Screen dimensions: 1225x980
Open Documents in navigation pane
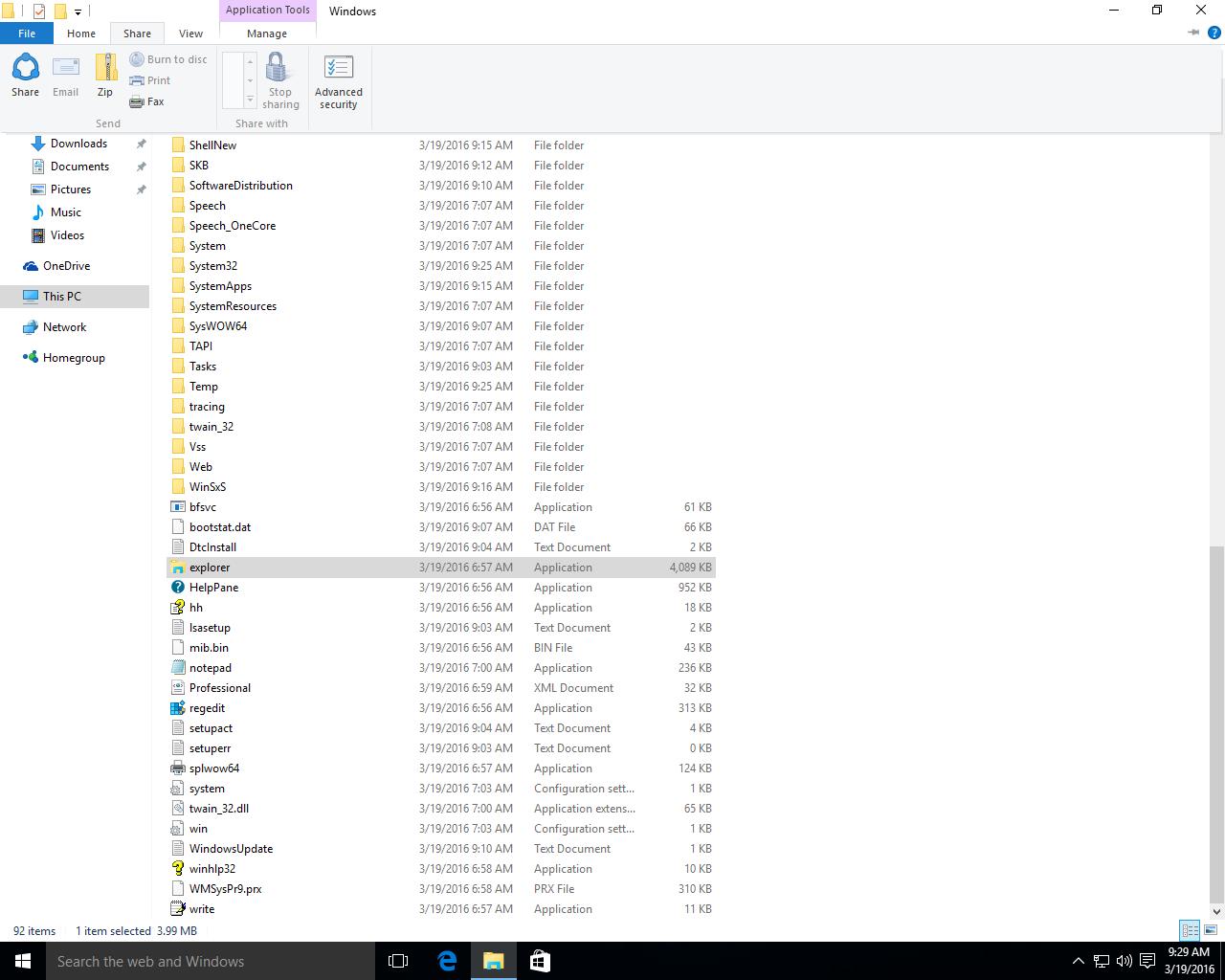pyautogui.click(x=79, y=167)
